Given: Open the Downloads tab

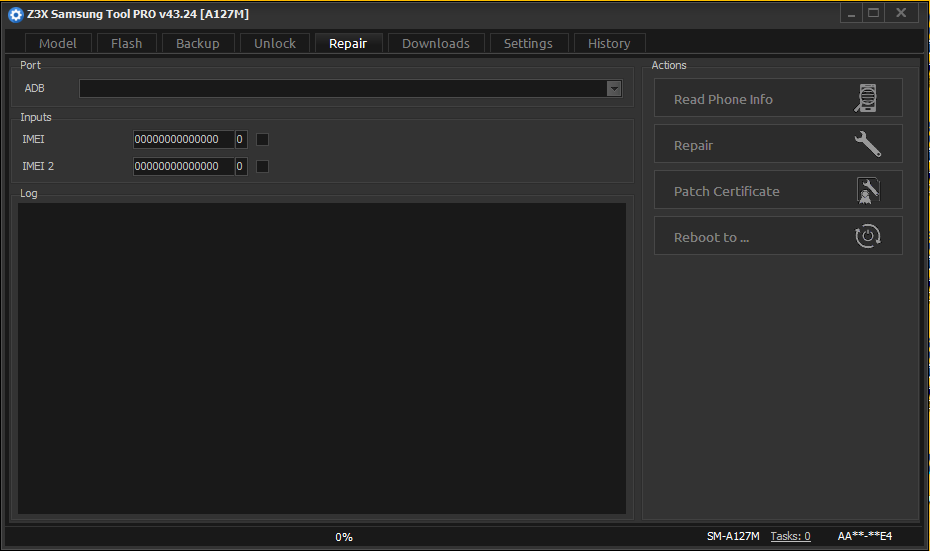Looking at the screenshot, I should point(436,43).
